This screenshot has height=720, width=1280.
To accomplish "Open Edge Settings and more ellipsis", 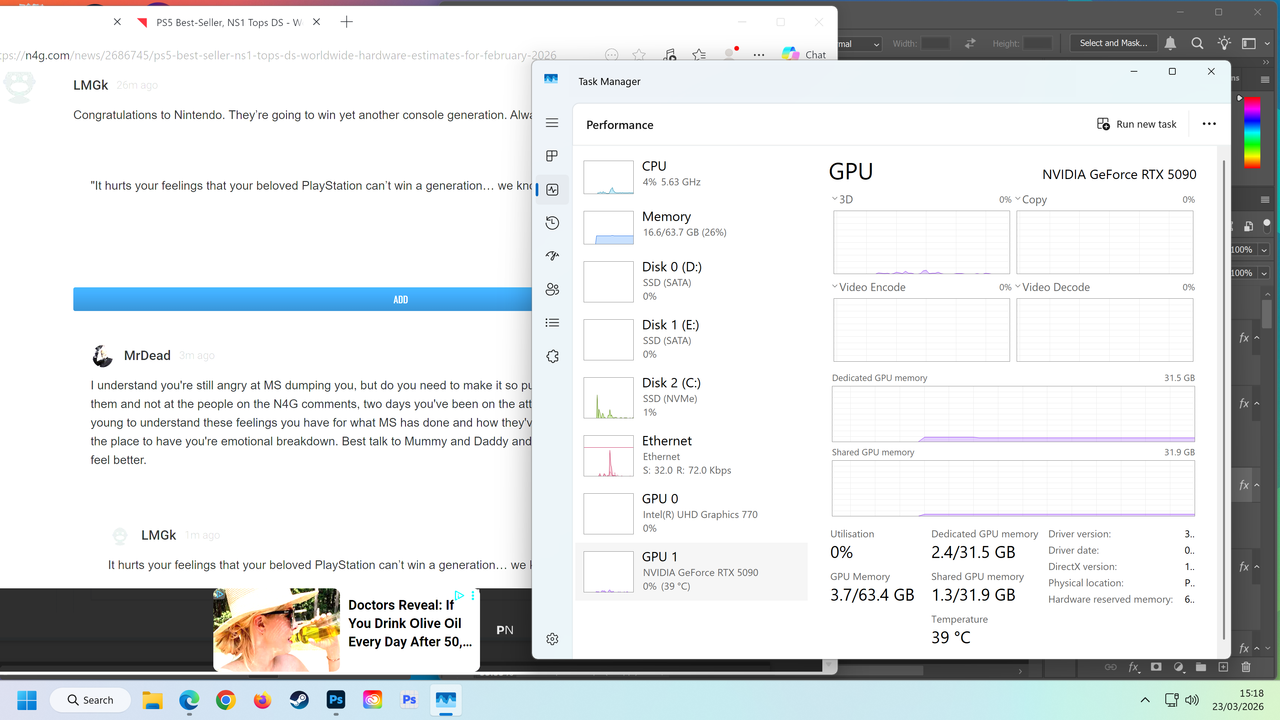I will (x=759, y=55).
